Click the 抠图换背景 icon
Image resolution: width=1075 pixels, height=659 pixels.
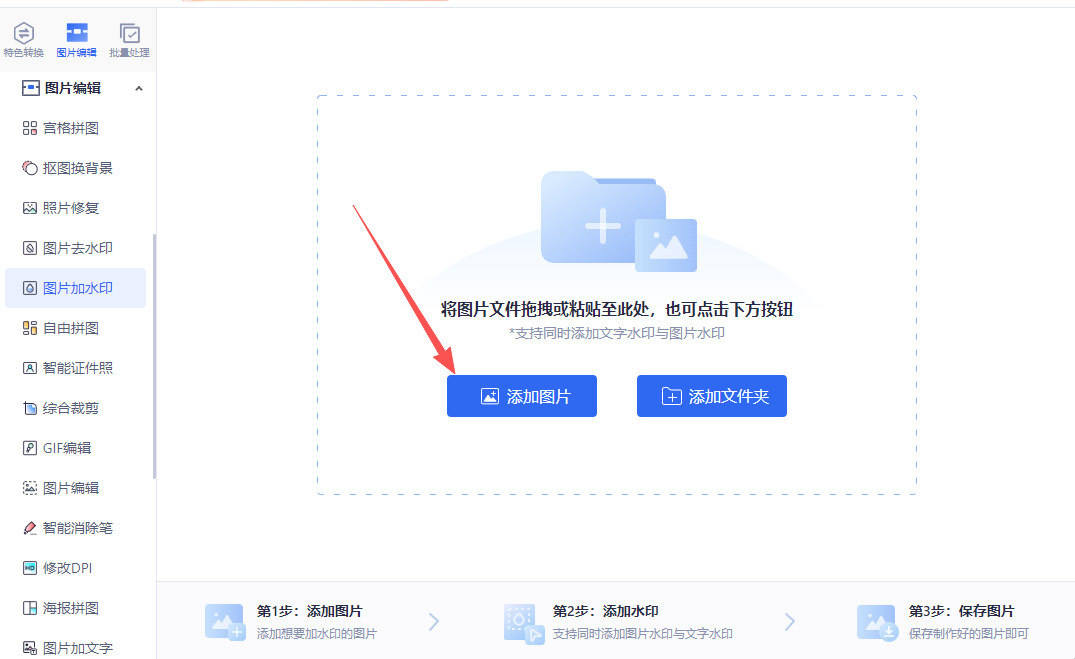pyautogui.click(x=29, y=168)
